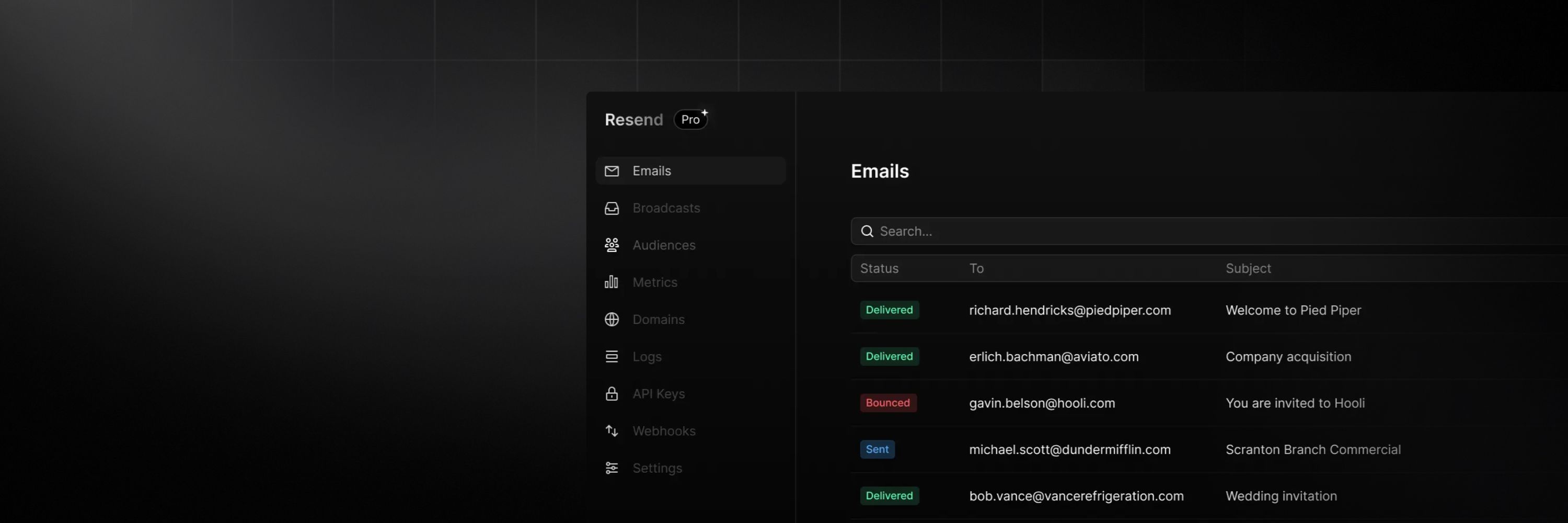
Task: Open michael.scott@dundermifflin.com email
Action: 1069,449
